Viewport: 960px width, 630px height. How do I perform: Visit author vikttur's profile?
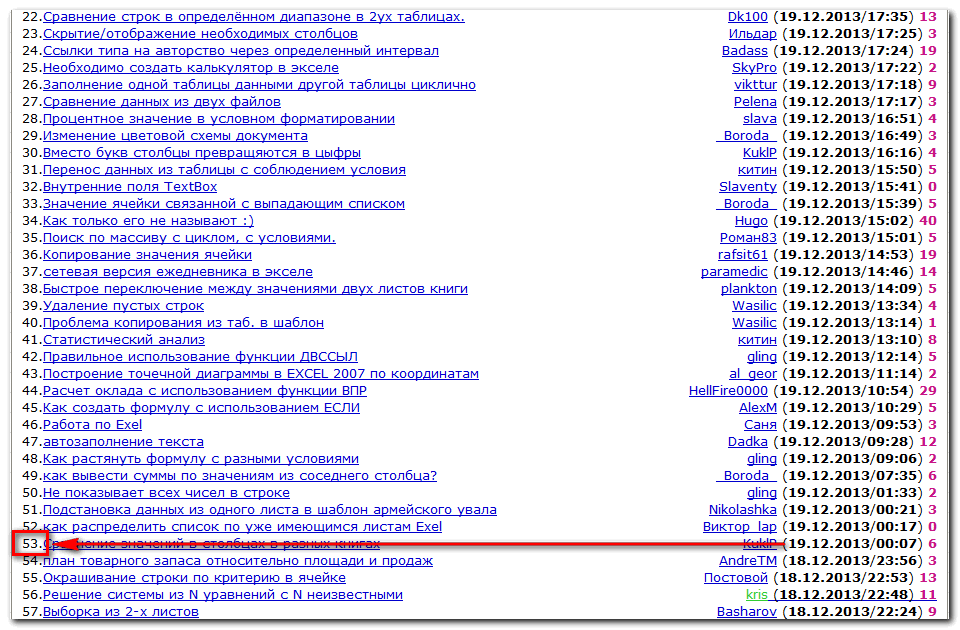point(756,85)
